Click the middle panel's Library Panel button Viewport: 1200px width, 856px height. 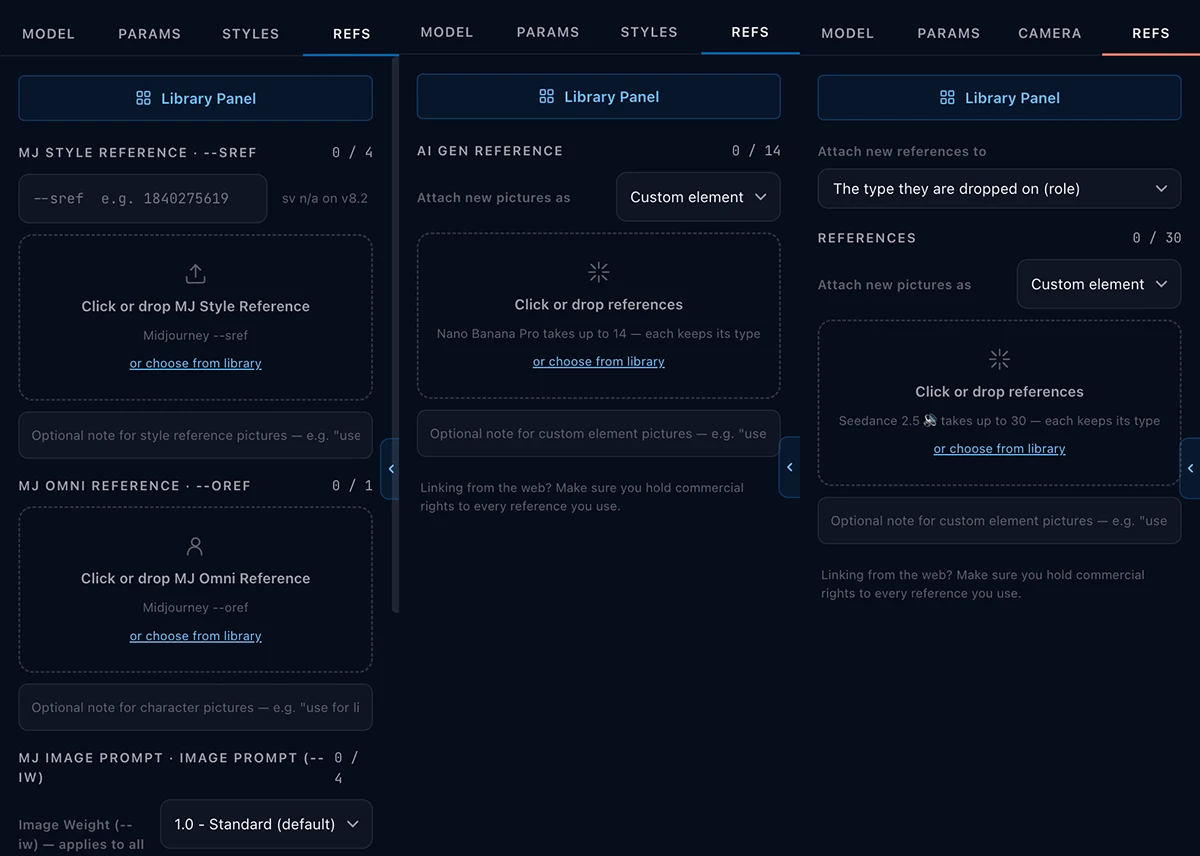click(598, 97)
